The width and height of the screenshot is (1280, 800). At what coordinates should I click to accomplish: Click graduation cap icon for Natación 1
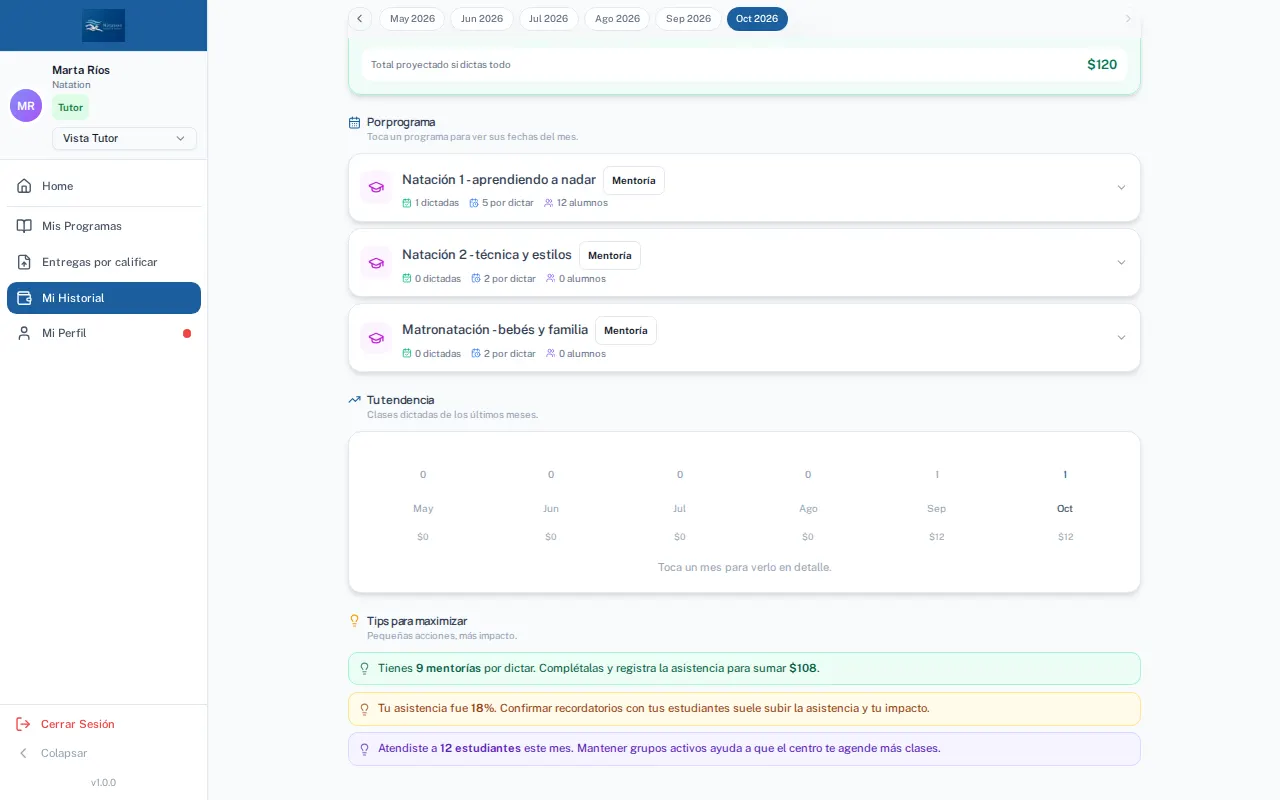coord(376,187)
